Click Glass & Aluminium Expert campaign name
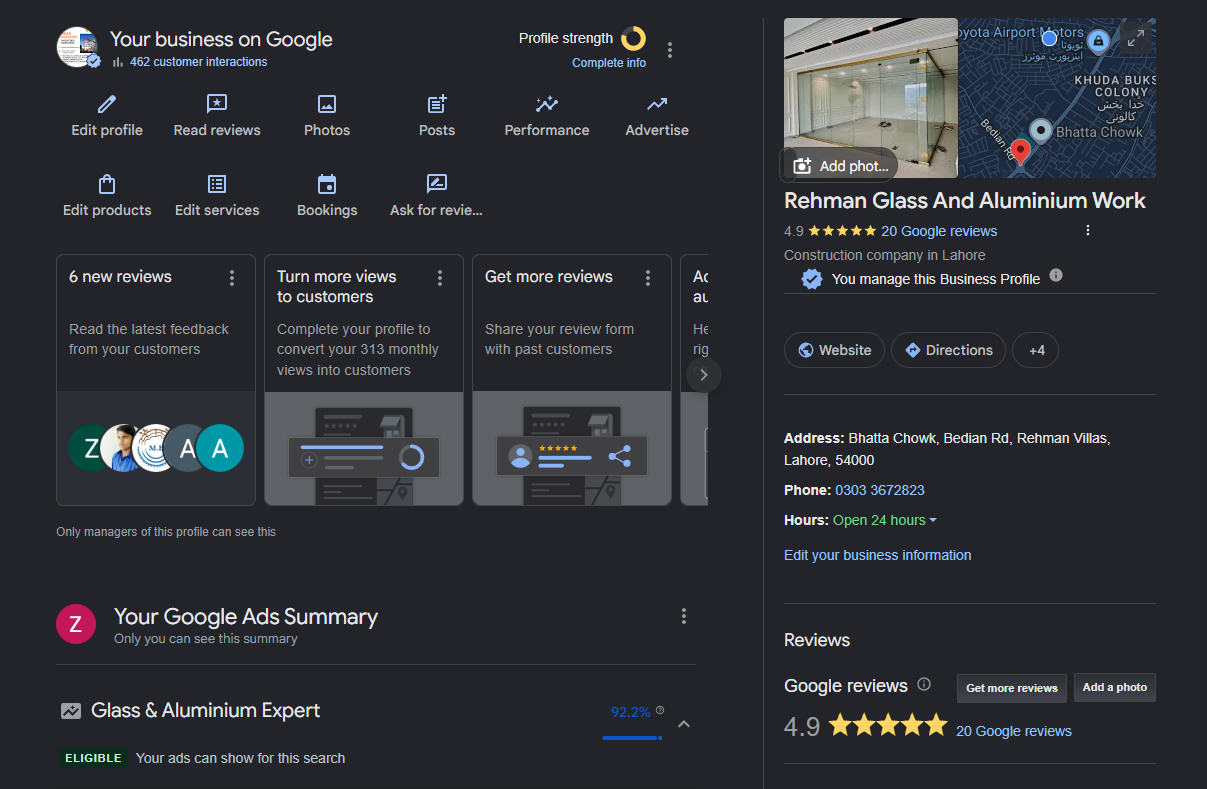The width and height of the screenshot is (1207, 789). coord(206,711)
